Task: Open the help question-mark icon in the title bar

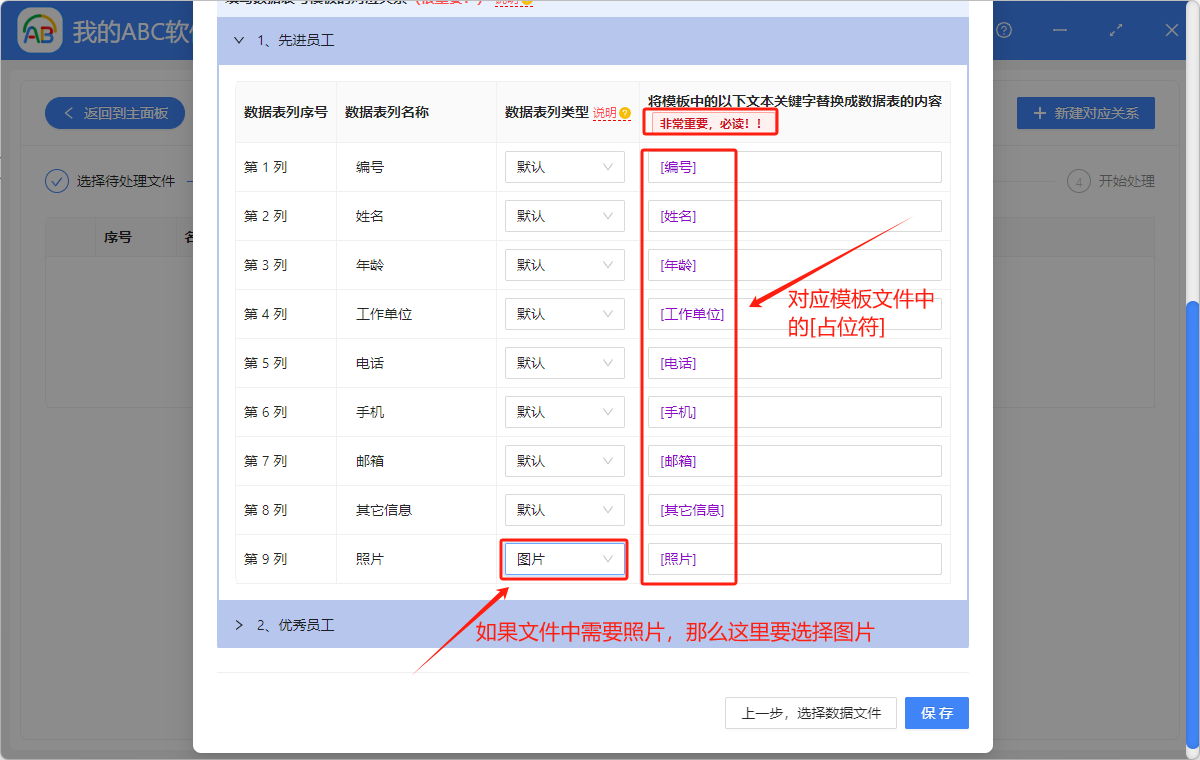Action: pyautogui.click(x=1003, y=30)
